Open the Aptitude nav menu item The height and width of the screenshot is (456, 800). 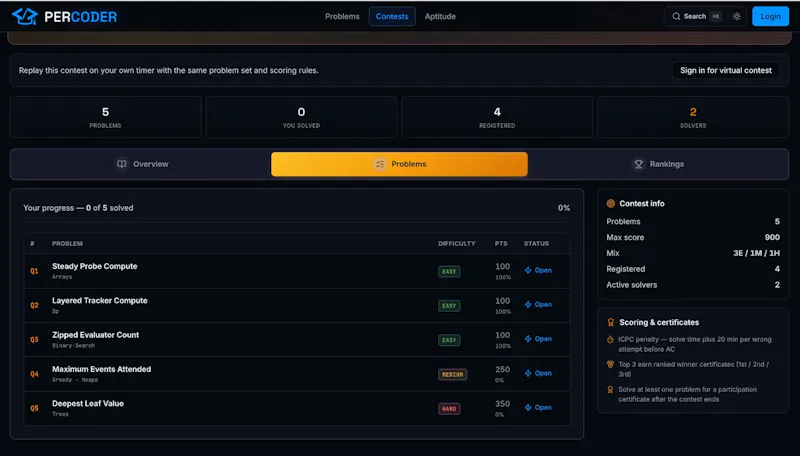coord(440,16)
